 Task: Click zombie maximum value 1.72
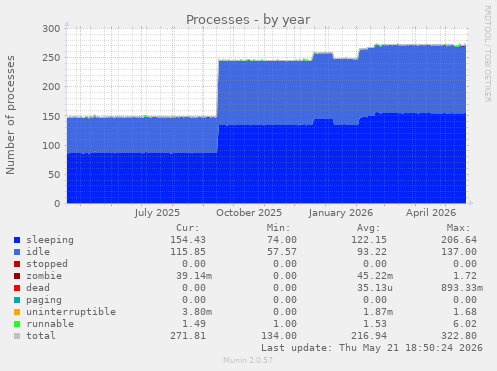465,276
